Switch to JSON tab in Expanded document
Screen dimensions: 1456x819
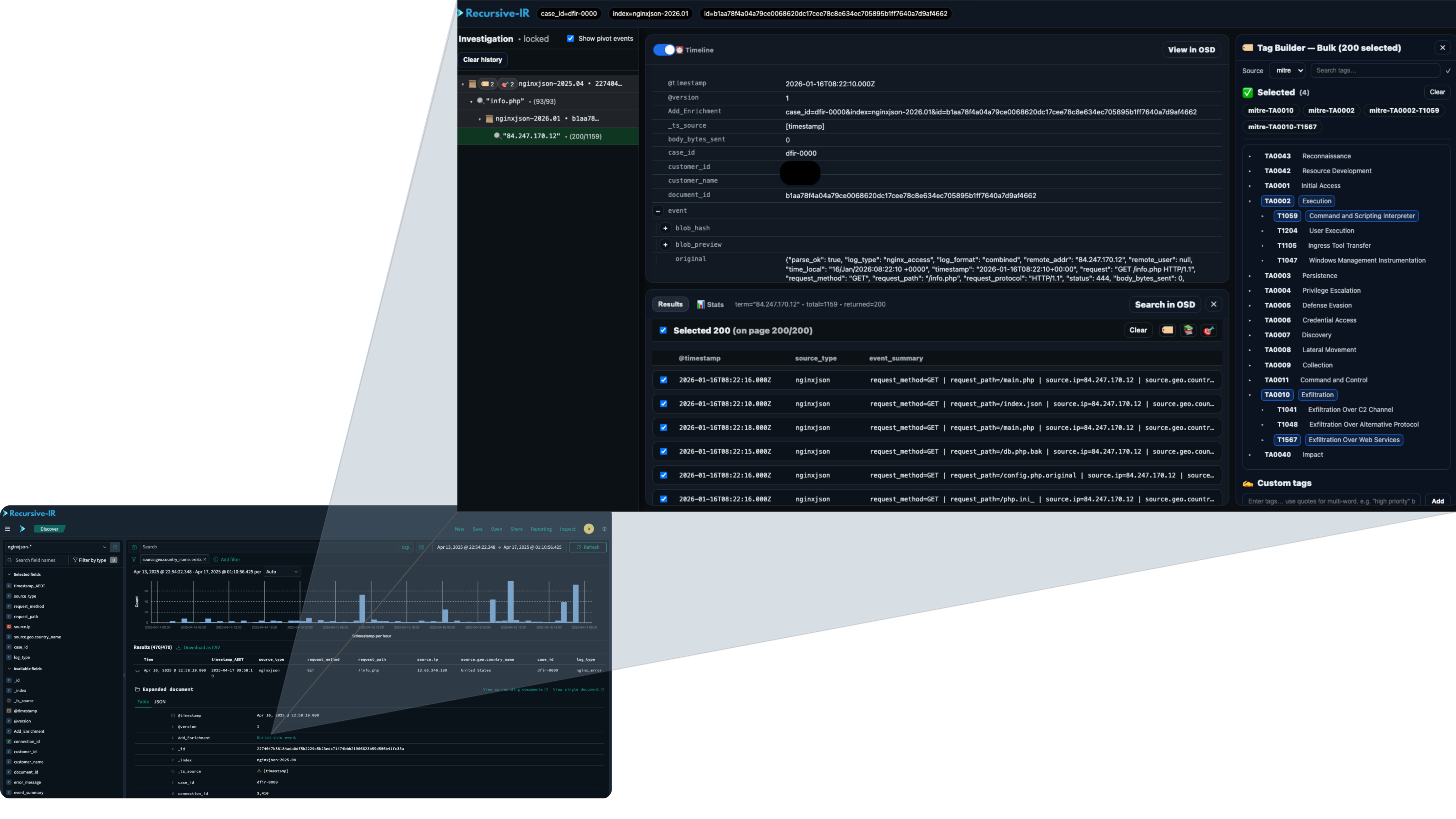pyautogui.click(x=160, y=702)
